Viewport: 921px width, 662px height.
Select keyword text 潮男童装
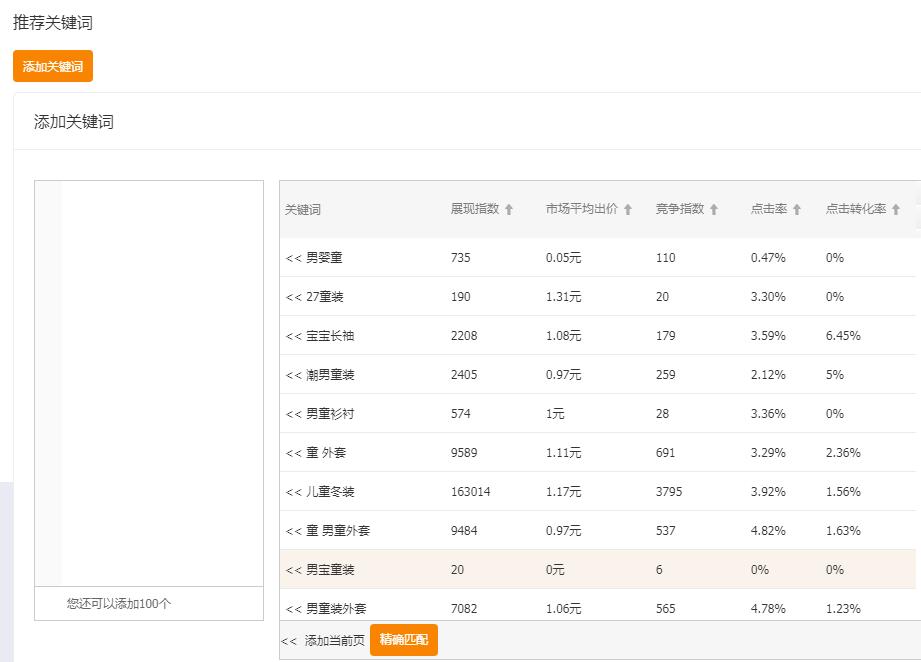tap(330, 375)
